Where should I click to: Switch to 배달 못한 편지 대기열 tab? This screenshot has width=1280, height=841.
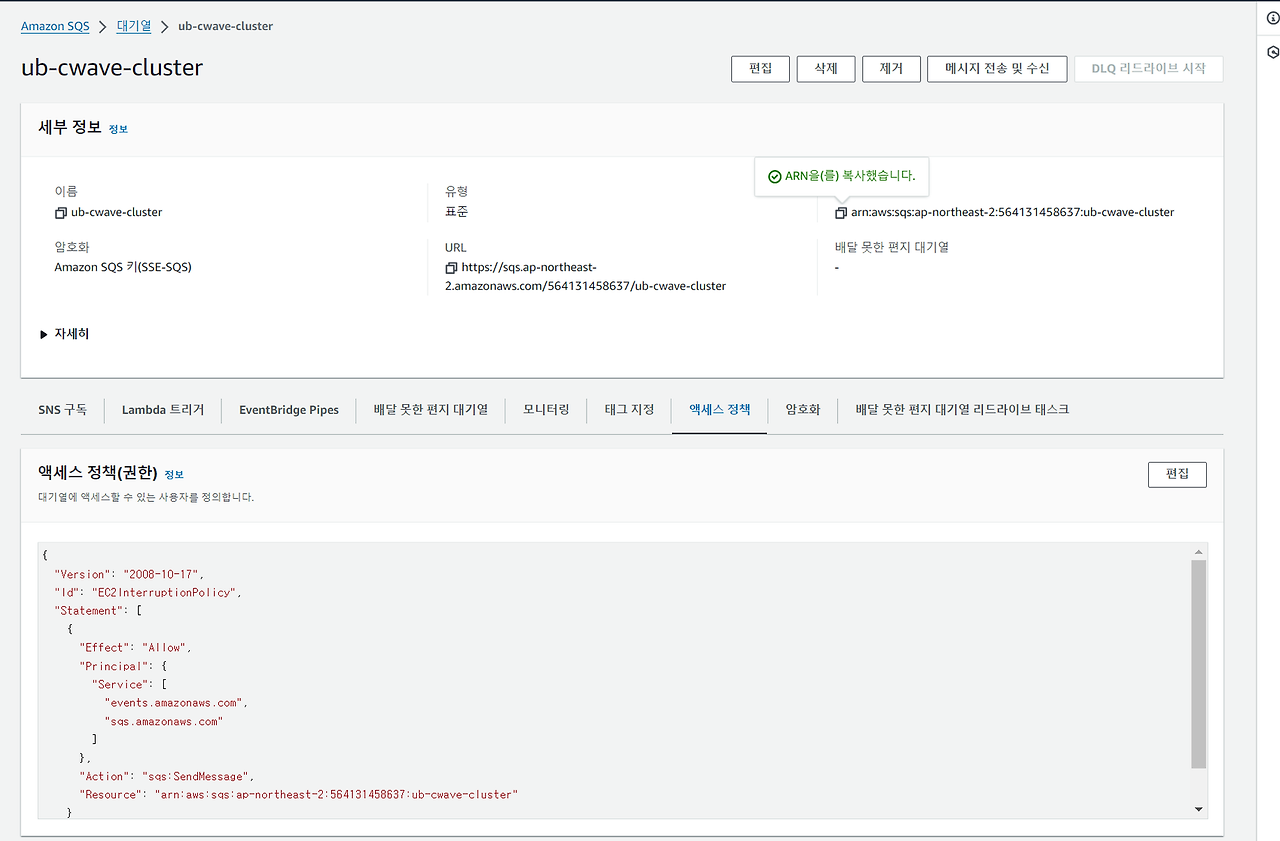tap(431, 410)
